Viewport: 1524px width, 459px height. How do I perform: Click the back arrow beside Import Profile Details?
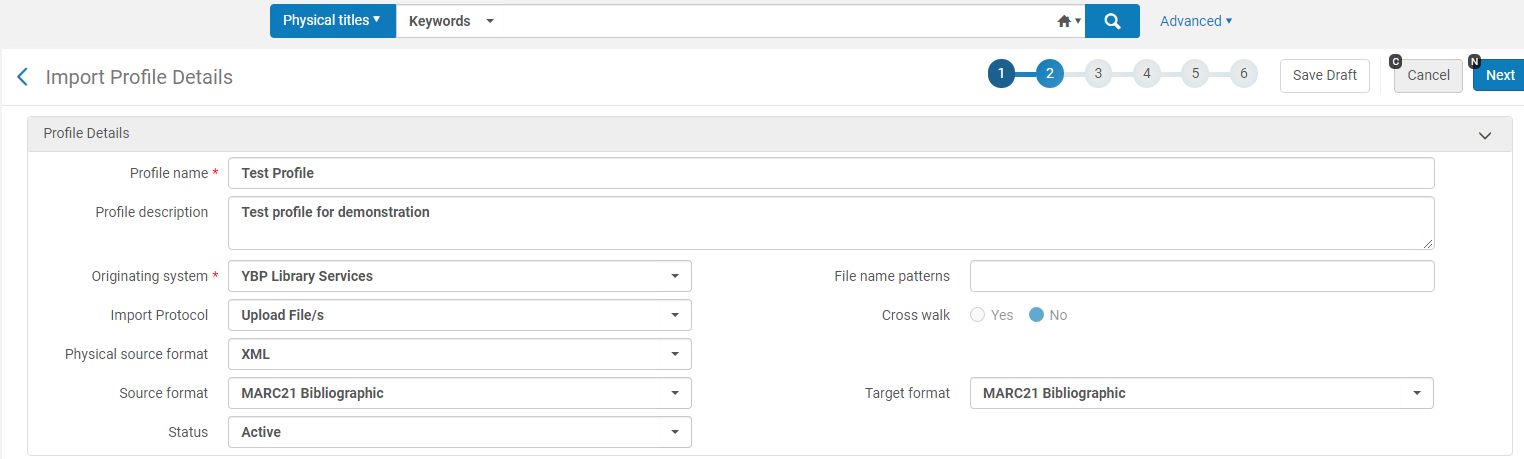[23, 77]
